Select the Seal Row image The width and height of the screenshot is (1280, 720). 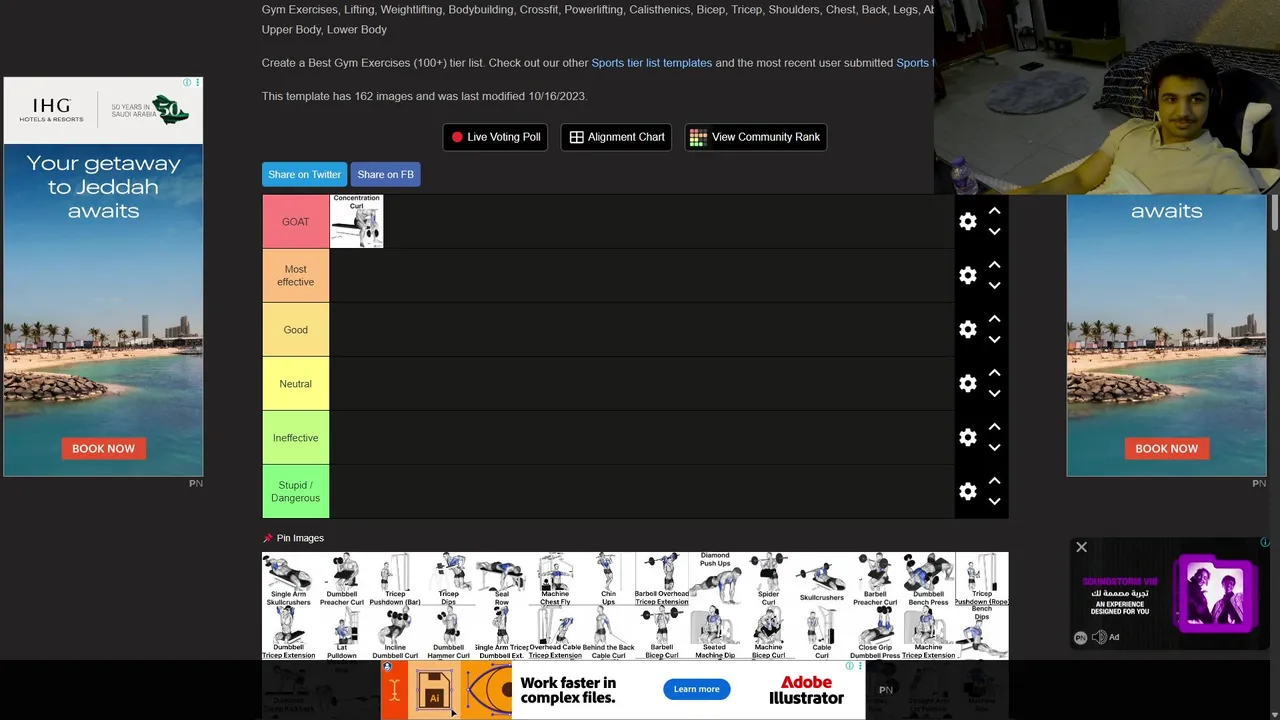tap(502, 579)
